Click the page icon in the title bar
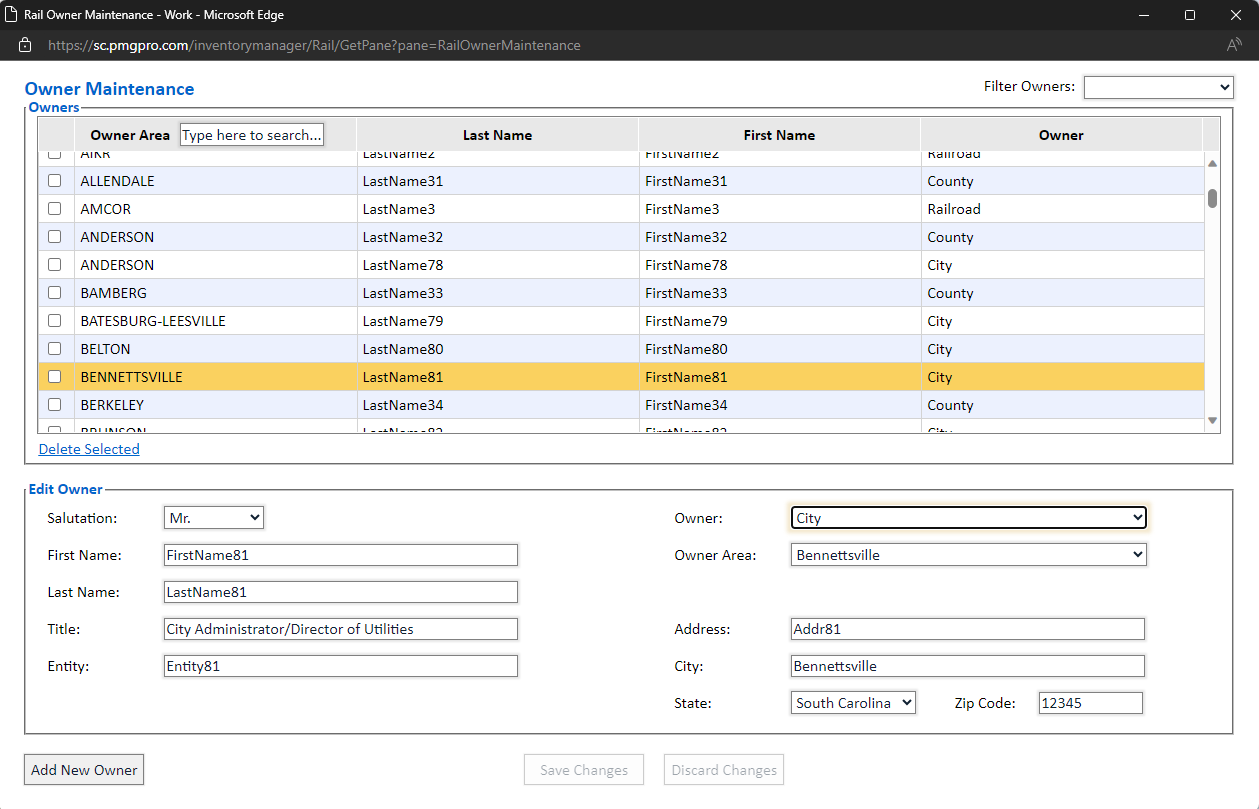Screen dimensions: 1259x809 click(11, 15)
